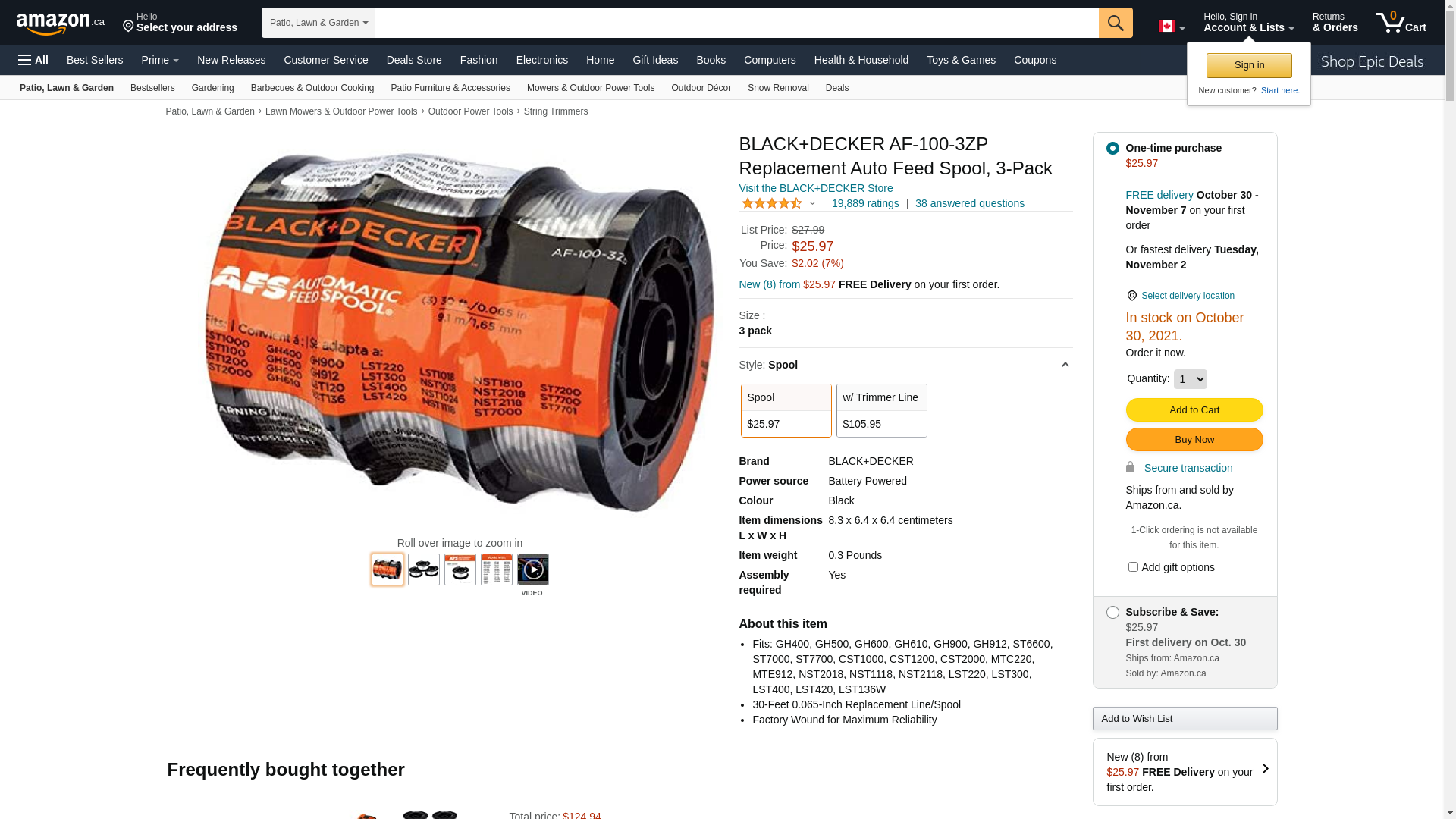Click the star rating icon
This screenshot has width=1456, height=819.
[x=772, y=203]
